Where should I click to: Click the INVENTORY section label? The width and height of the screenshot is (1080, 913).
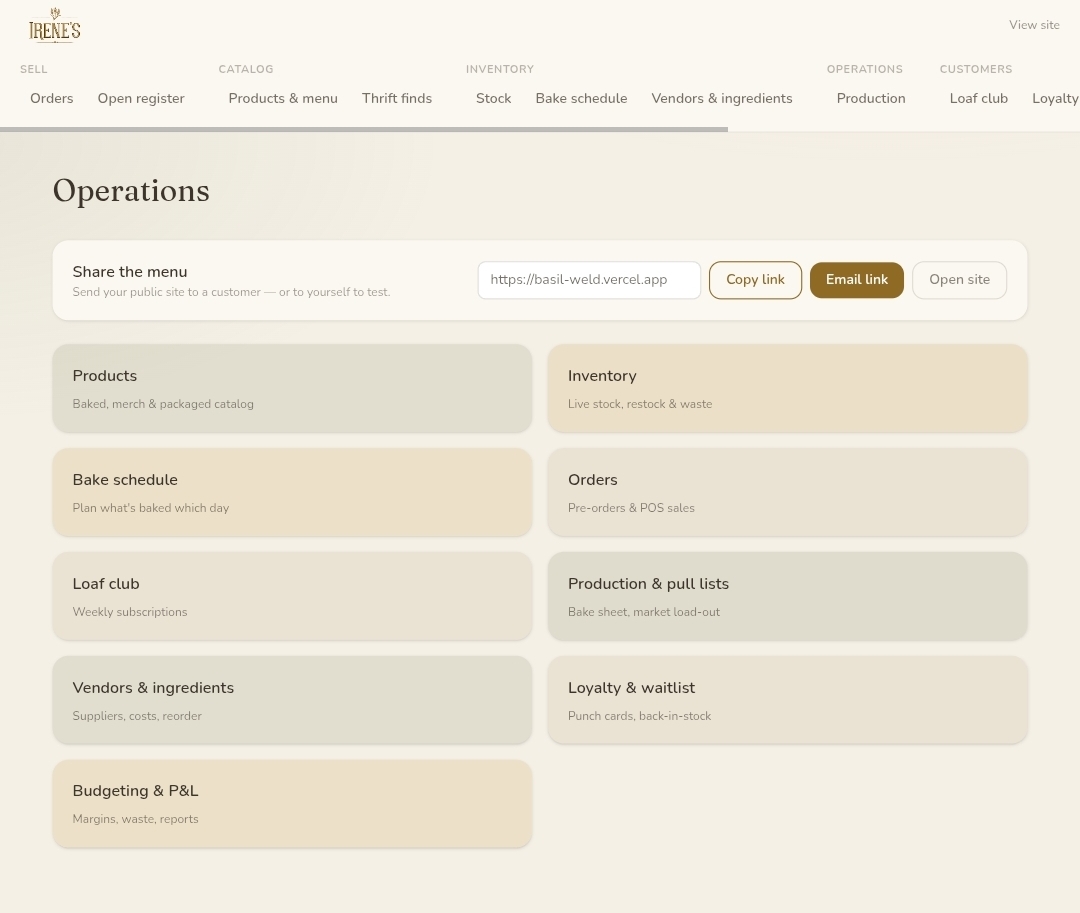click(x=500, y=70)
